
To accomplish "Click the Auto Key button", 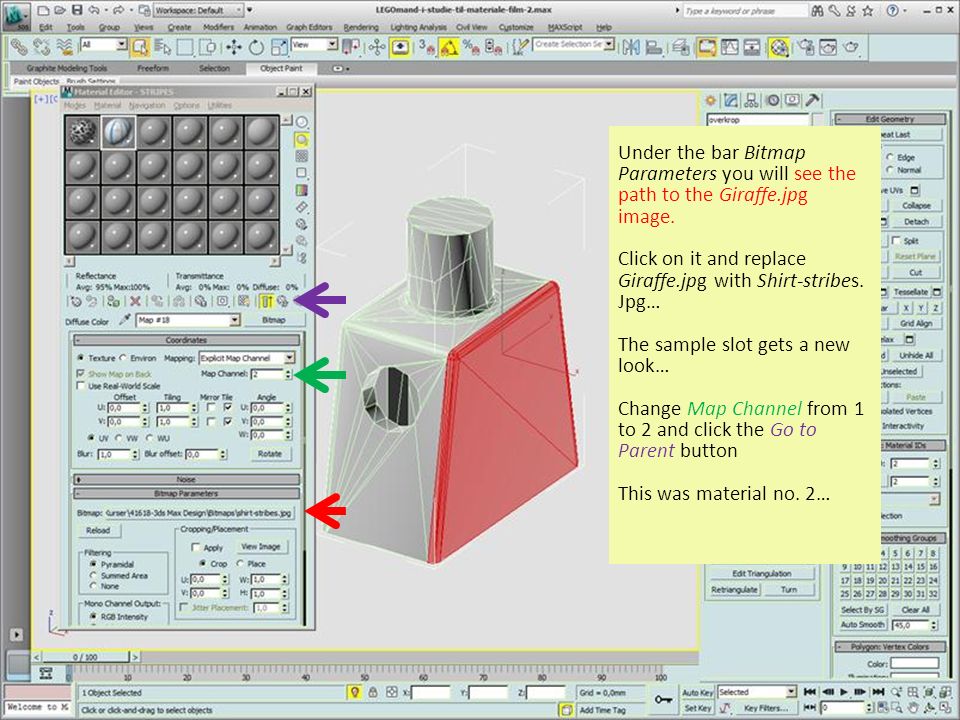I will coord(697,692).
